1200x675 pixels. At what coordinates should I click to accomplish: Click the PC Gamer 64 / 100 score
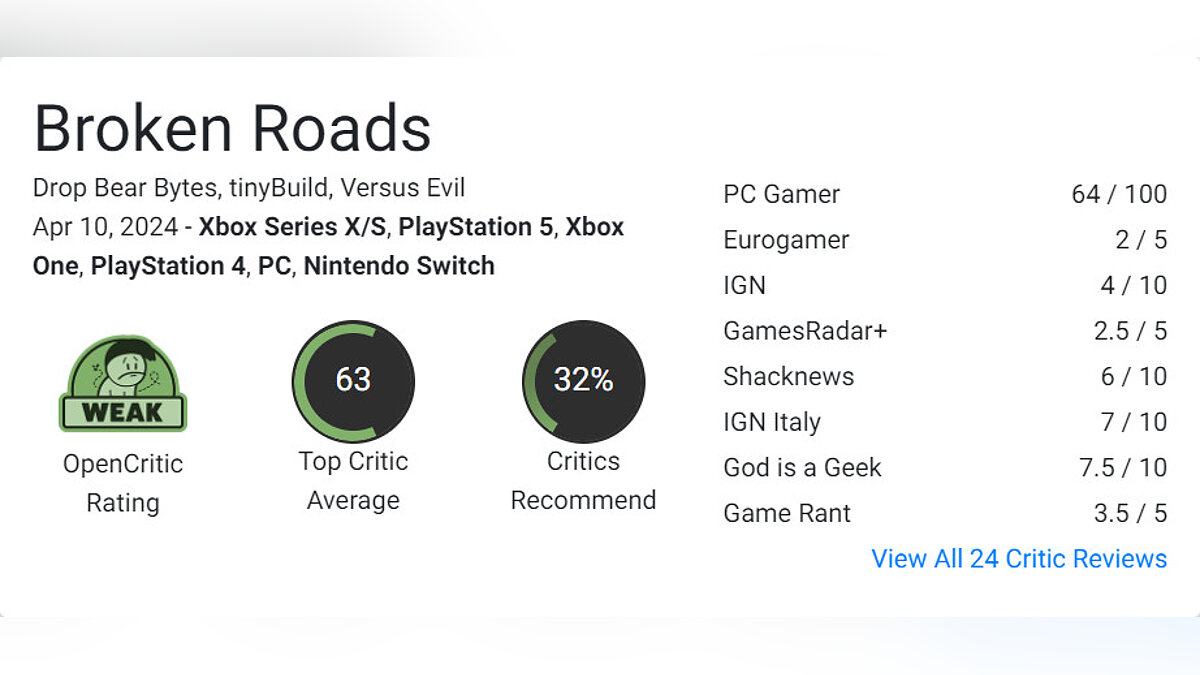point(1118,194)
